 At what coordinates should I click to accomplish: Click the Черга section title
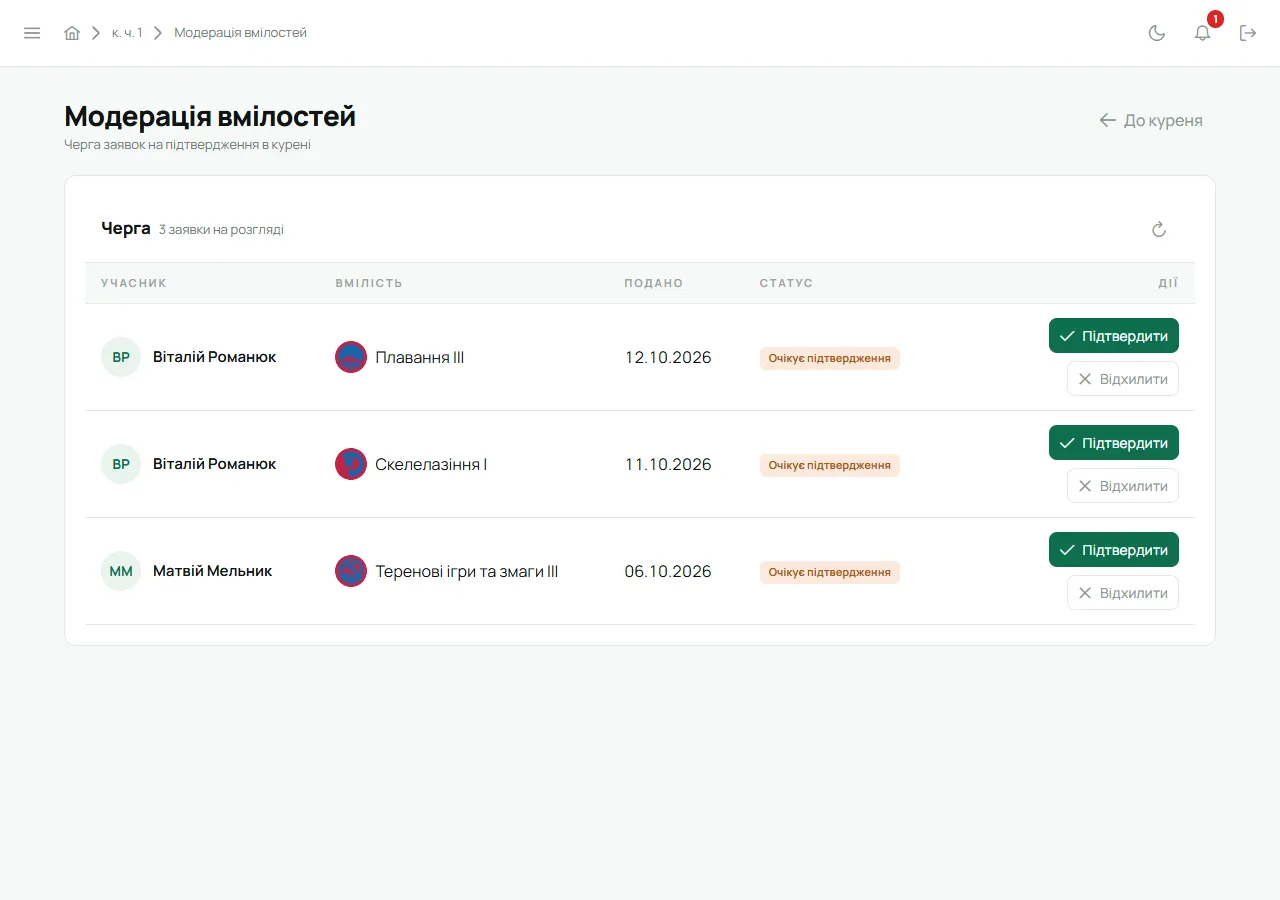126,228
